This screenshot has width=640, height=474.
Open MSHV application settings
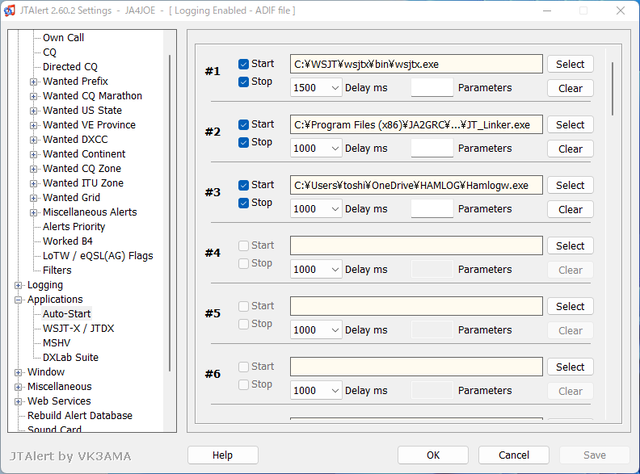pyautogui.click(x=56, y=343)
